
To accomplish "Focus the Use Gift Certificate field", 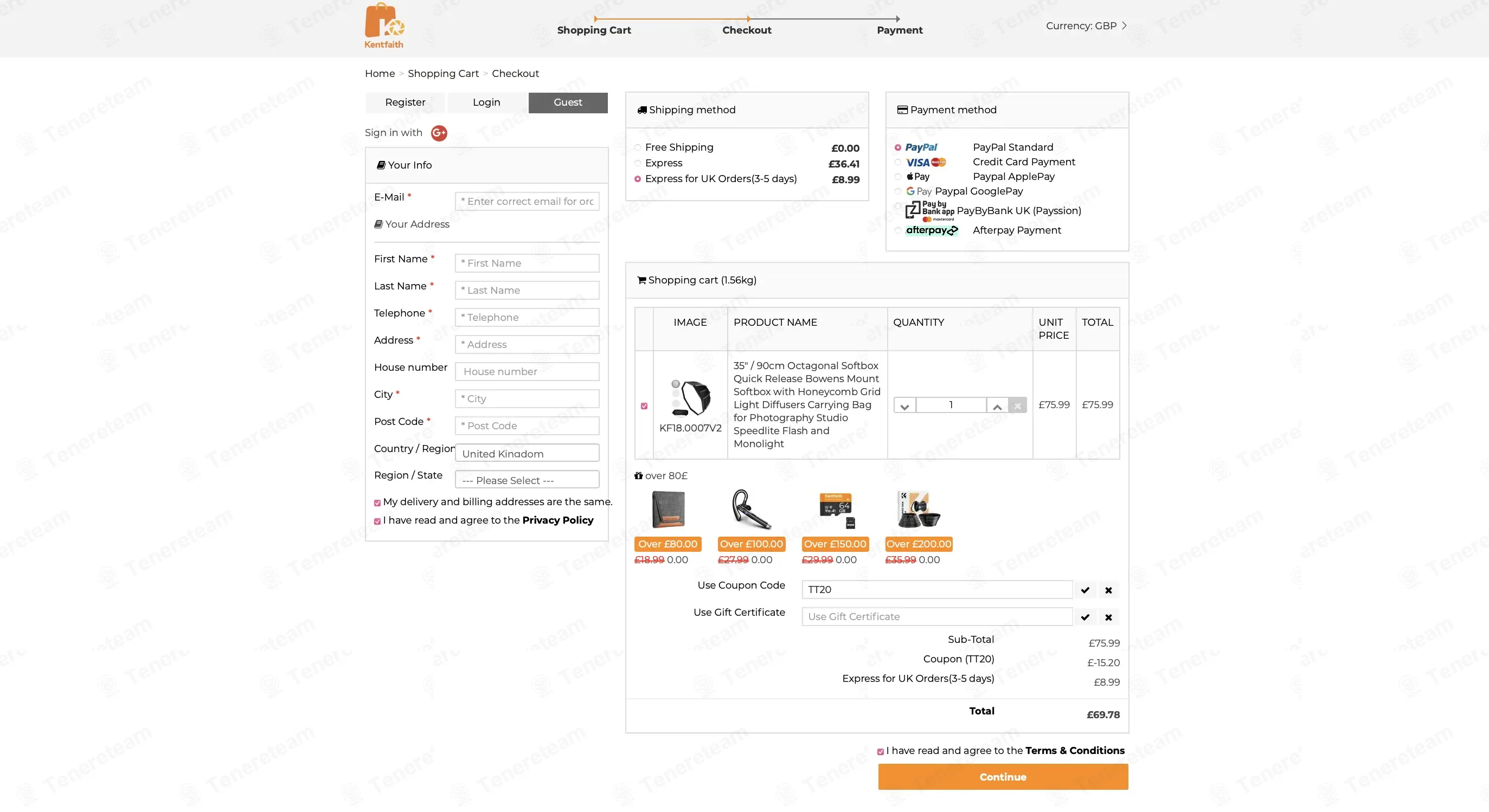I will (x=937, y=617).
